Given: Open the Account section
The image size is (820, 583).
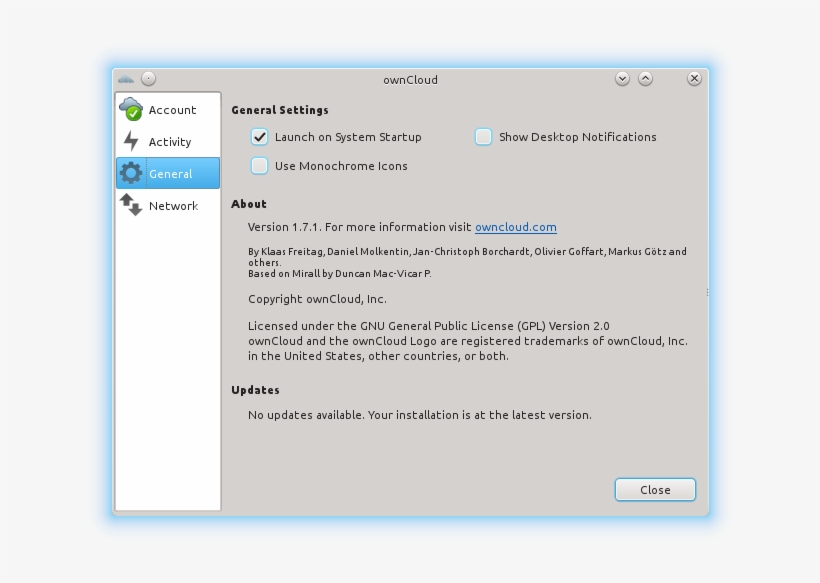Looking at the screenshot, I should [168, 109].
